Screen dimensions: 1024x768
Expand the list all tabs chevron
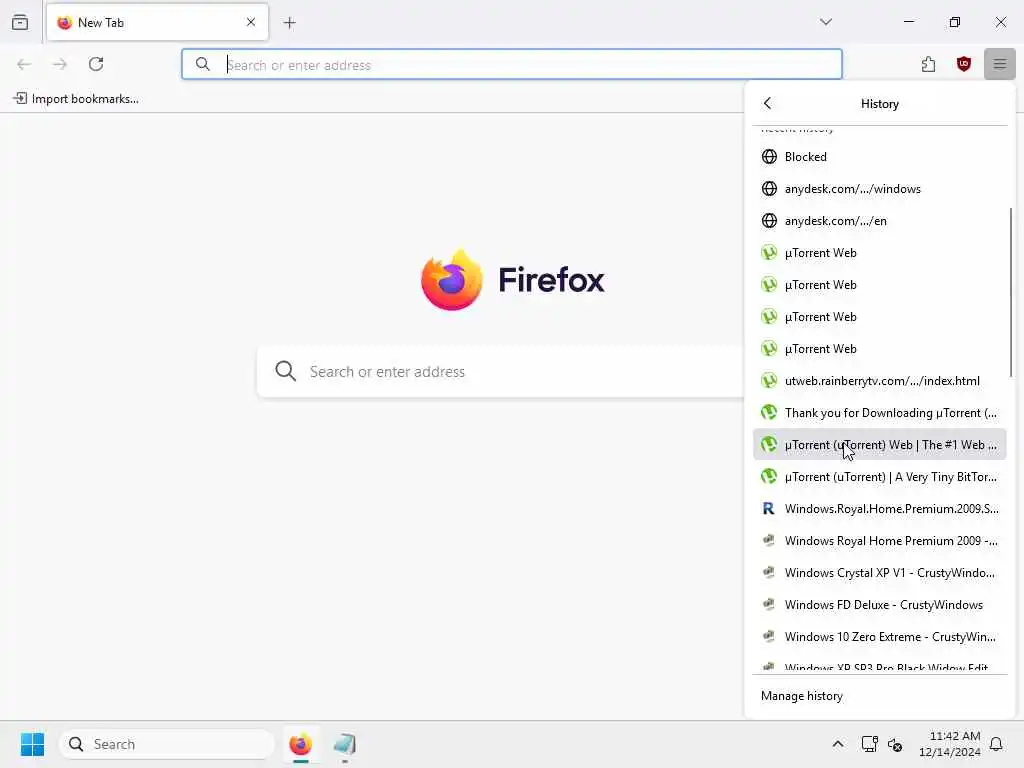pyautogui.click(x=825, y=22)
